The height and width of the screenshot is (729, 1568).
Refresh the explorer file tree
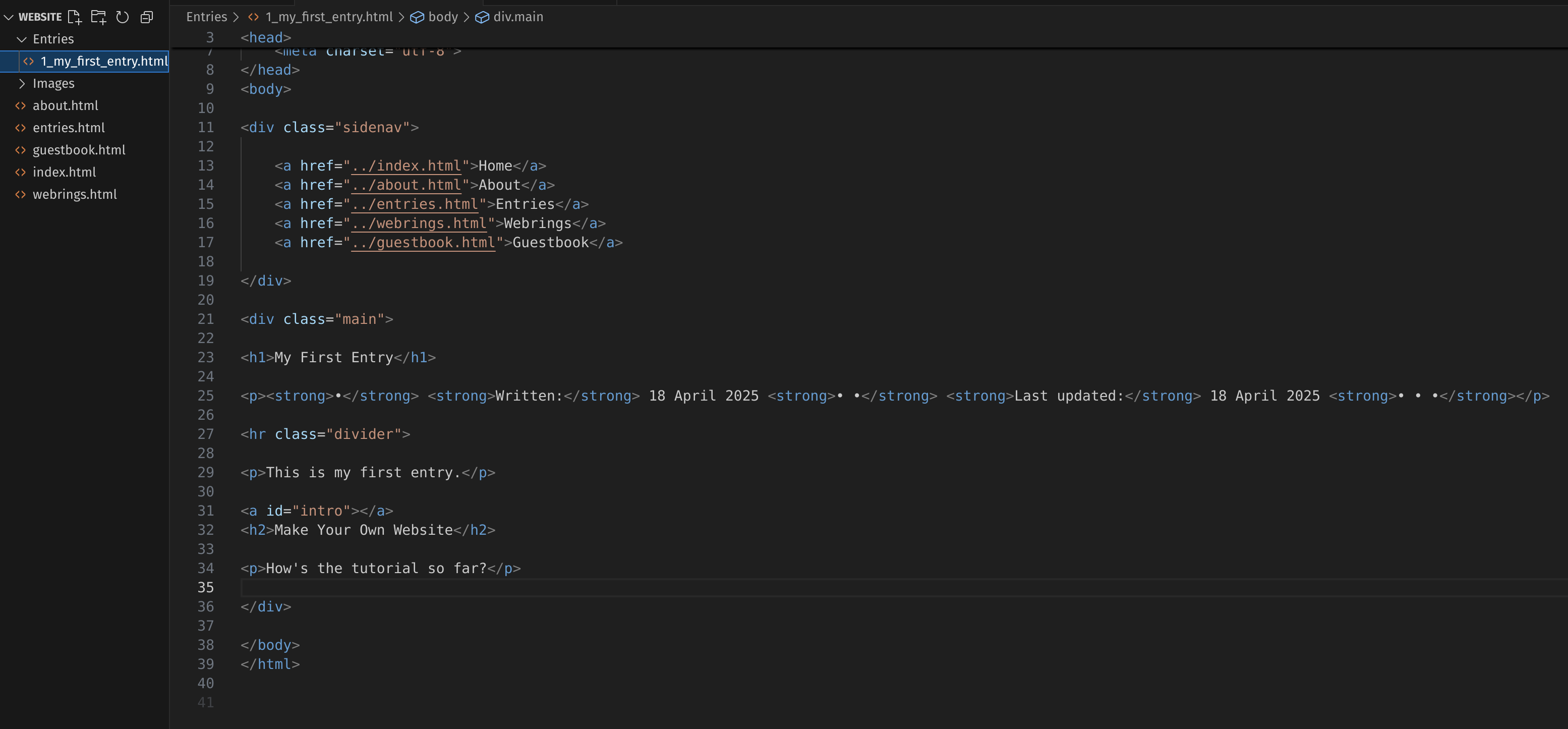(x=123, y=17)
